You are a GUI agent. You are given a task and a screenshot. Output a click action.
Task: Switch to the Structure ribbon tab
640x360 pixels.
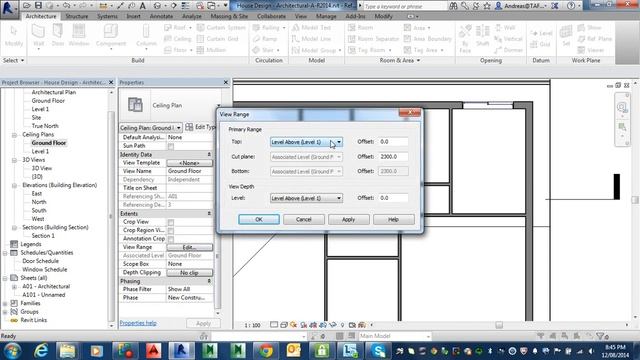click(x=77, y=16)
